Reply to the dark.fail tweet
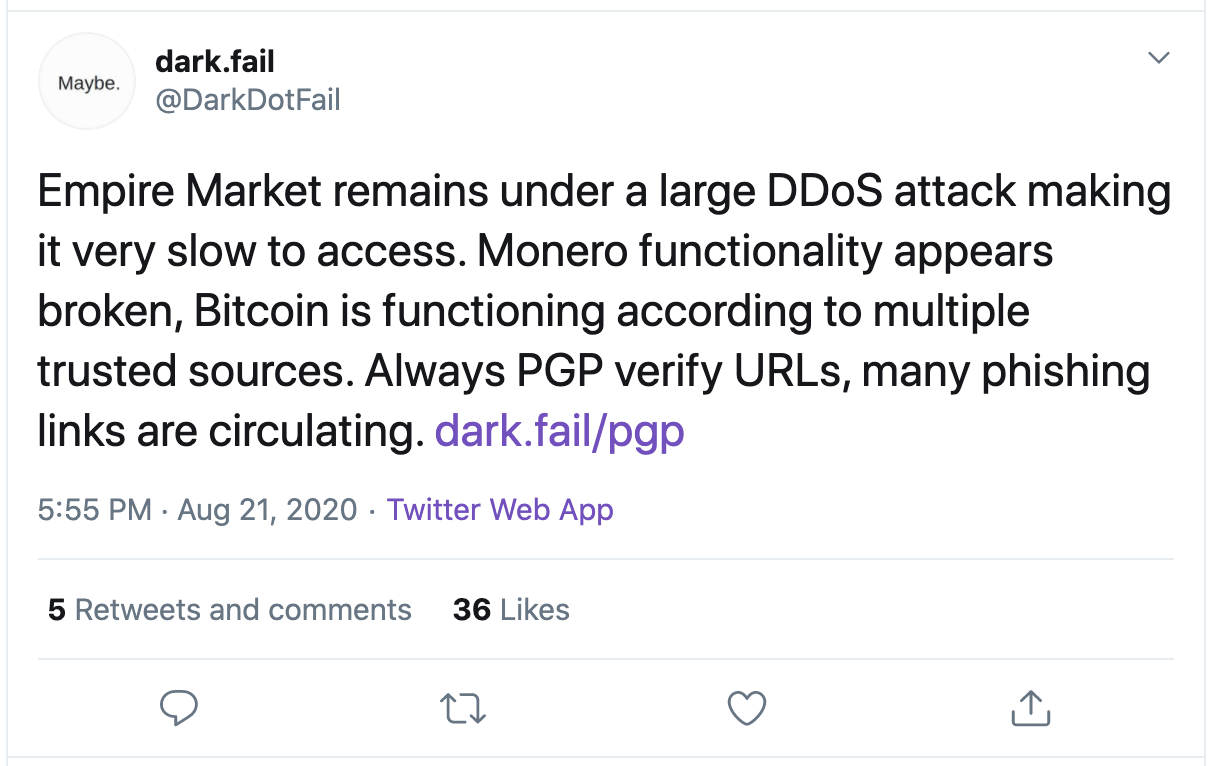 tap(179, 708)
